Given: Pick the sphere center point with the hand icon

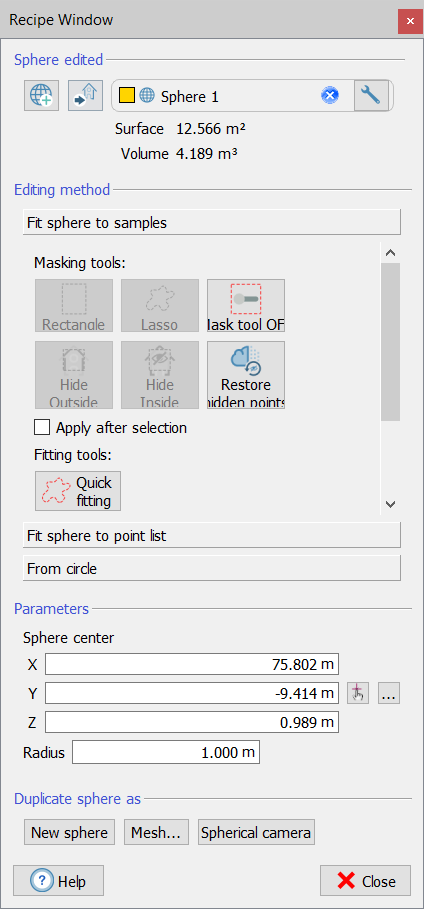Looking at the screenshot, I should point(358,693).
